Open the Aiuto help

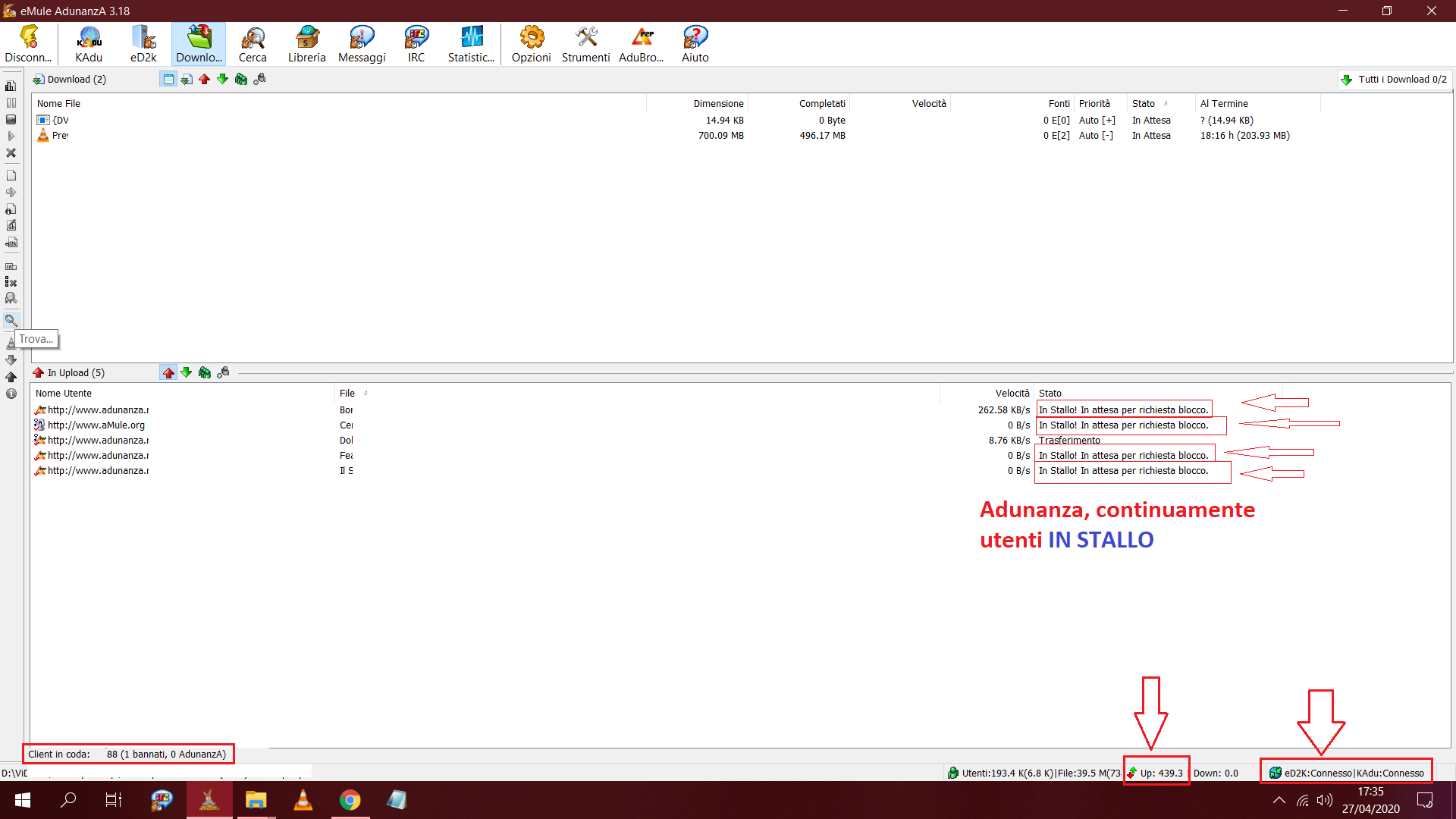695,44
